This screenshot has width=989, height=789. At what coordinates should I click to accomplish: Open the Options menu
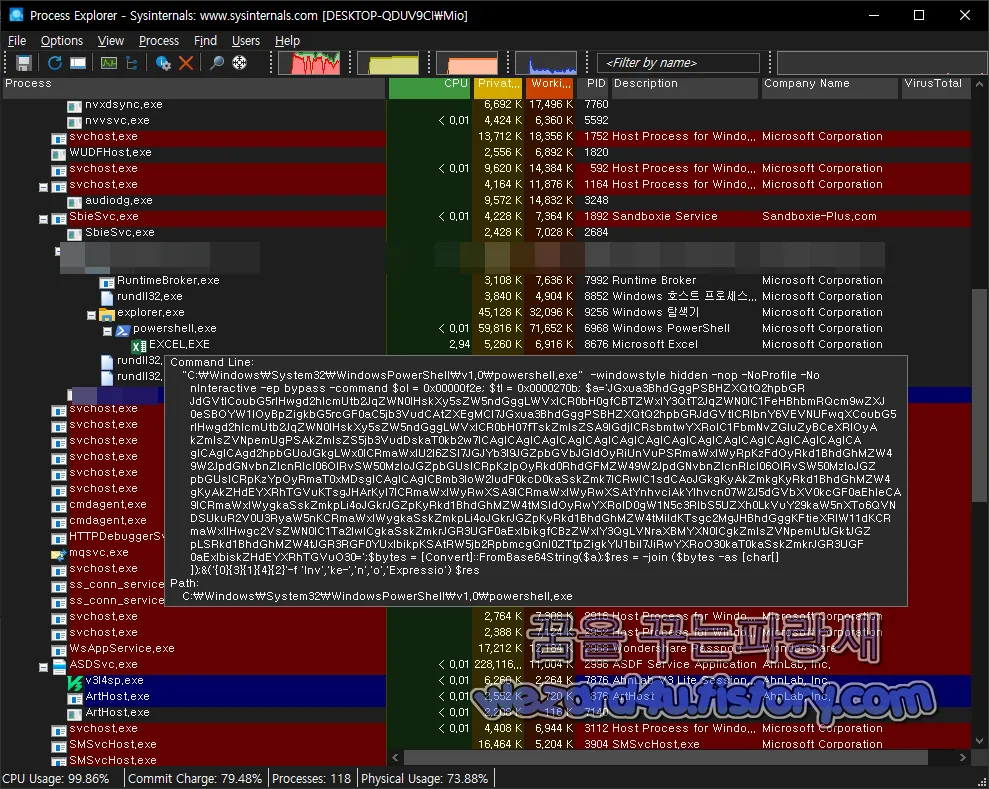[x=62, y=40]
